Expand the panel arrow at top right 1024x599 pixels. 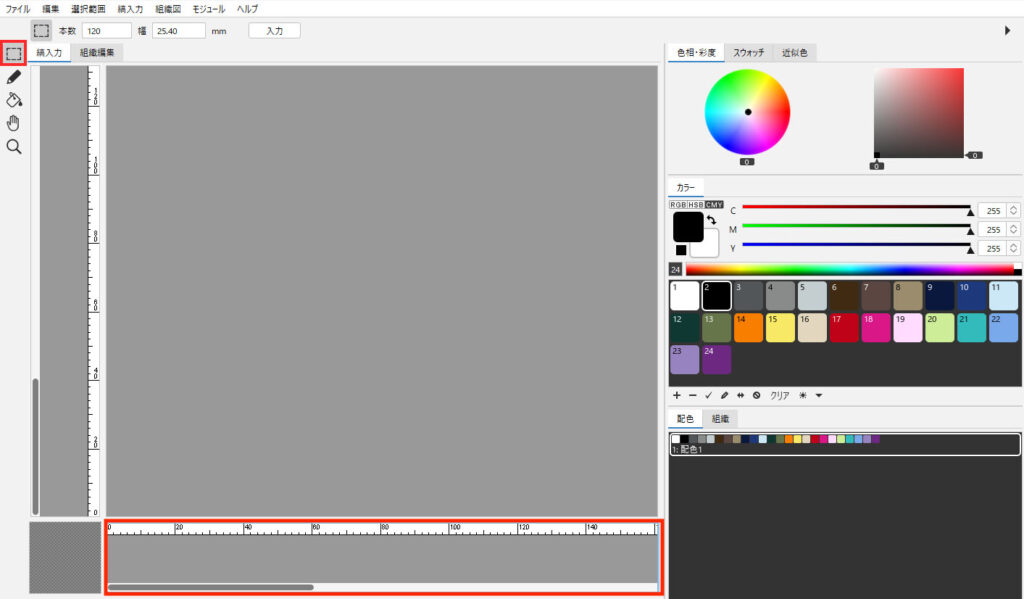click(x=1007, y=31)
